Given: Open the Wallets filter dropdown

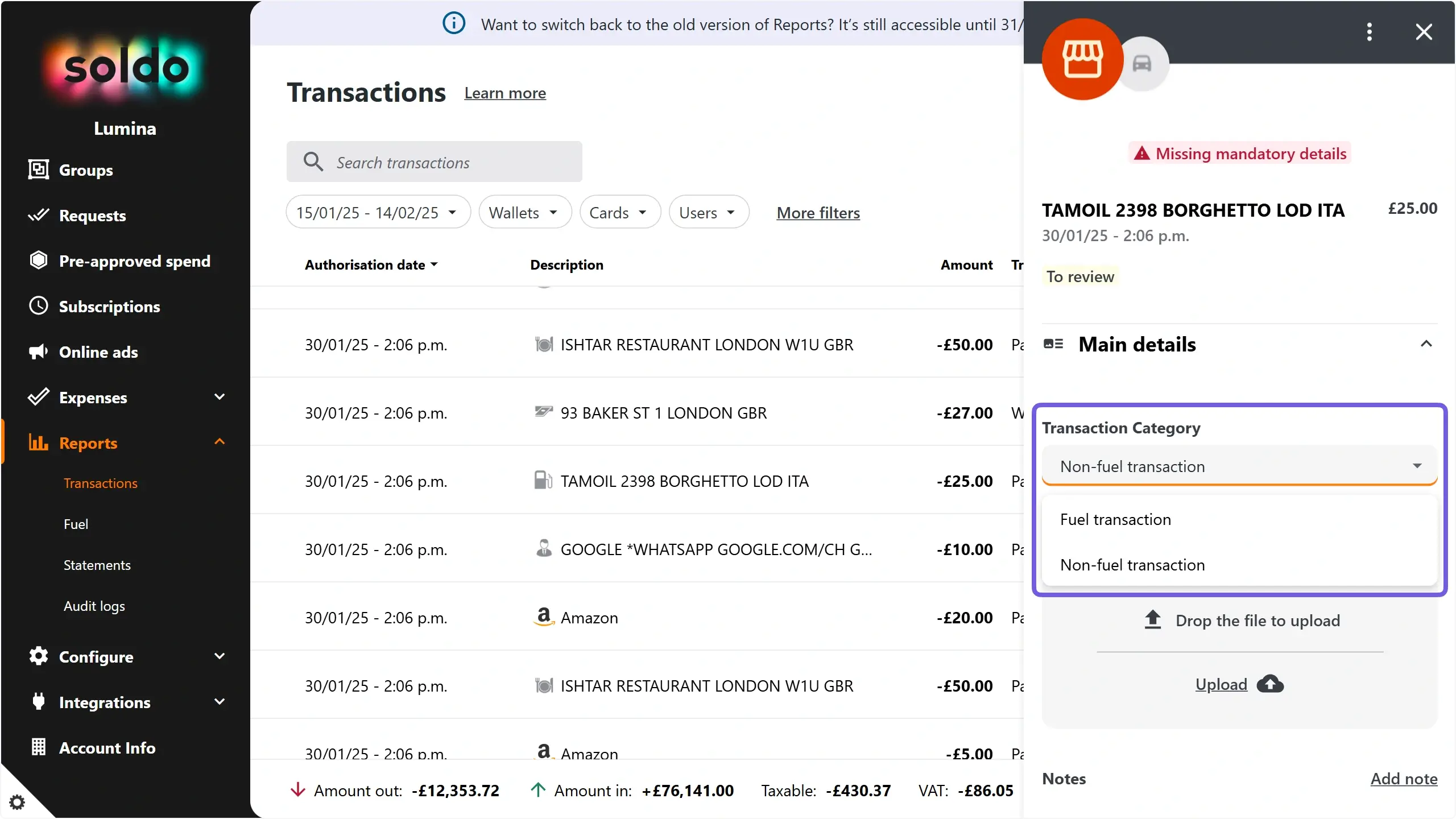Looking at the screenshot, I should pos(524,212).
